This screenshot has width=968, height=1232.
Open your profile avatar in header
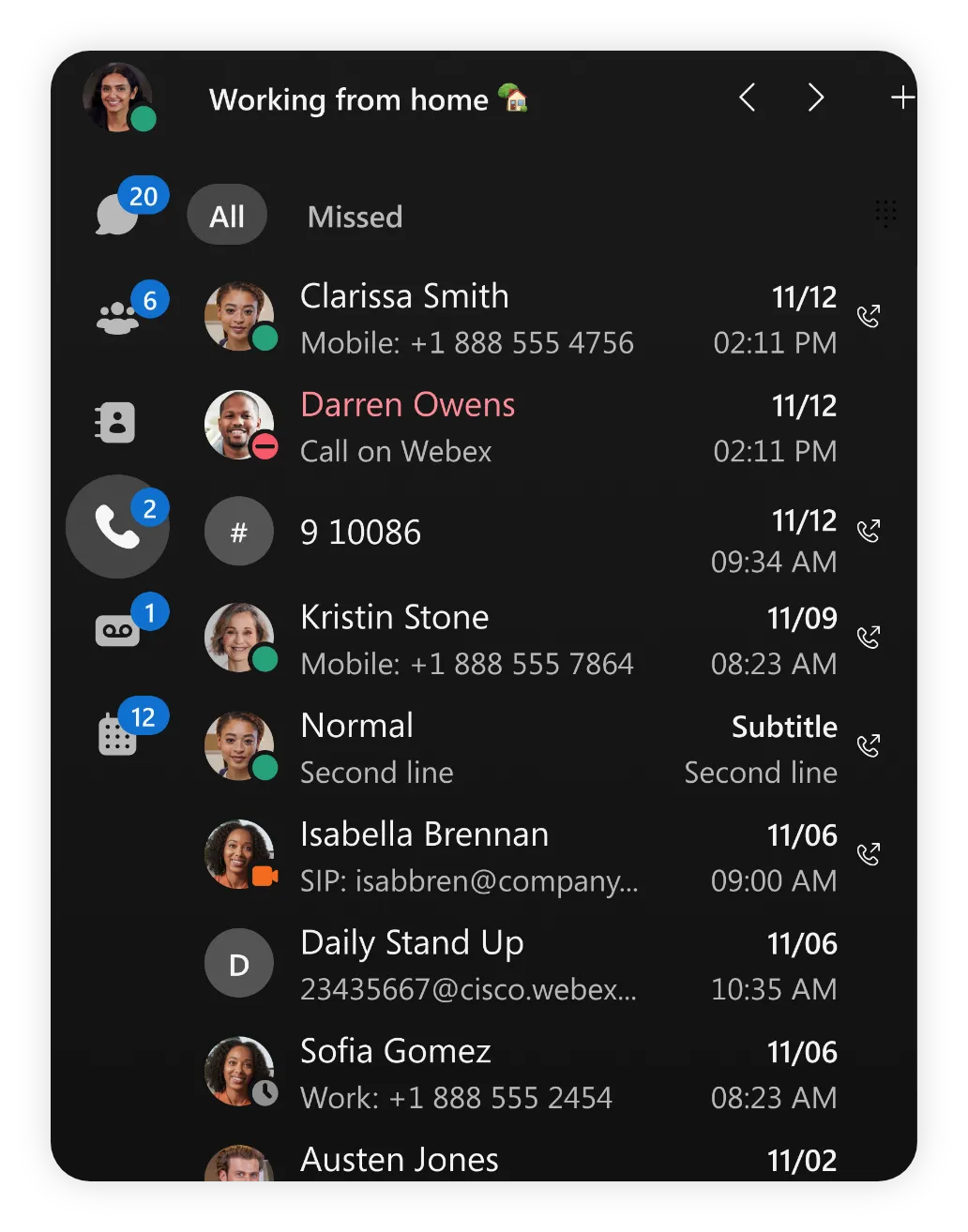[118, 98]
